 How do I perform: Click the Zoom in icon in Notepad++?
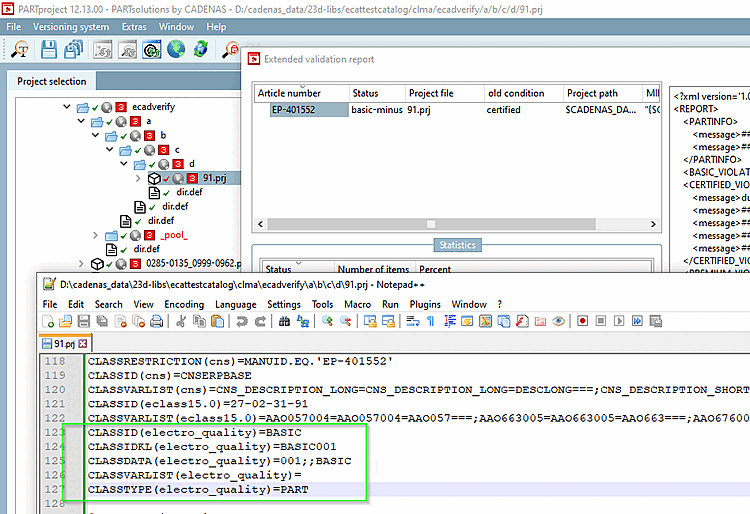pyautogui.click(x=327, y=321)
